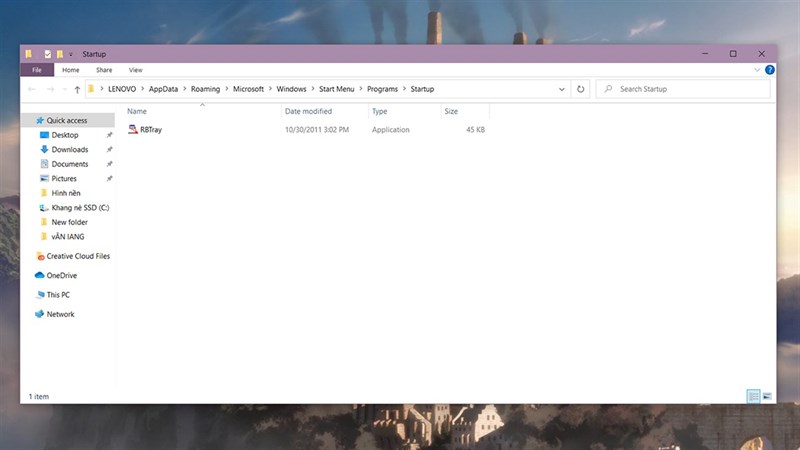Viewport: 800px width, 450px height.
Task: Refresh the Startup folder
Action: (x=581, y=89)
